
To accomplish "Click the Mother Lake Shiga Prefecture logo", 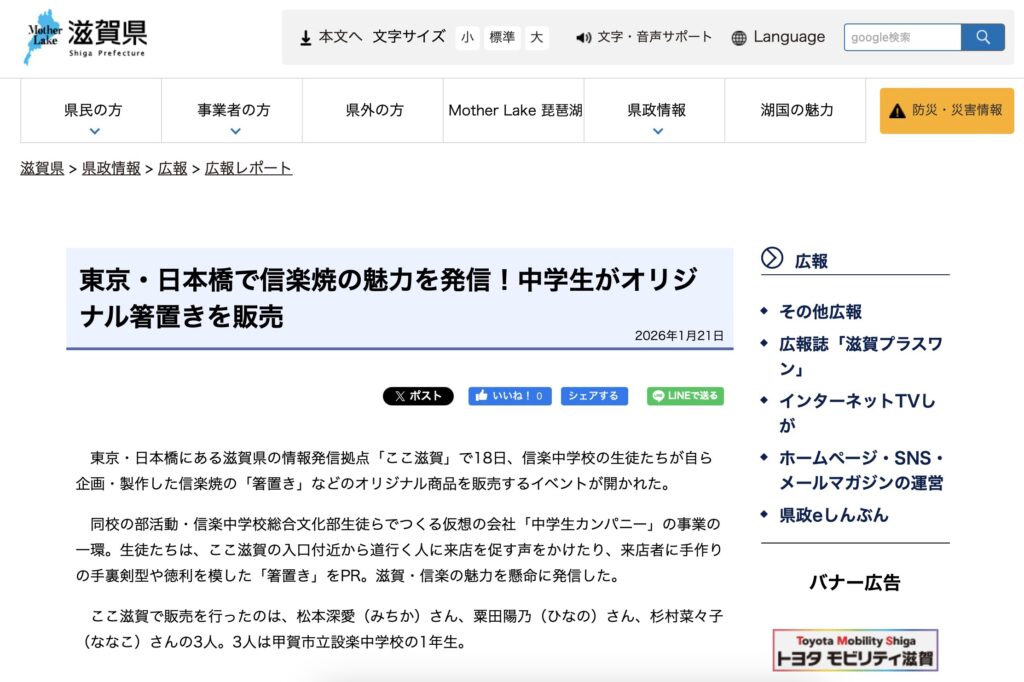I will point(86,37).
